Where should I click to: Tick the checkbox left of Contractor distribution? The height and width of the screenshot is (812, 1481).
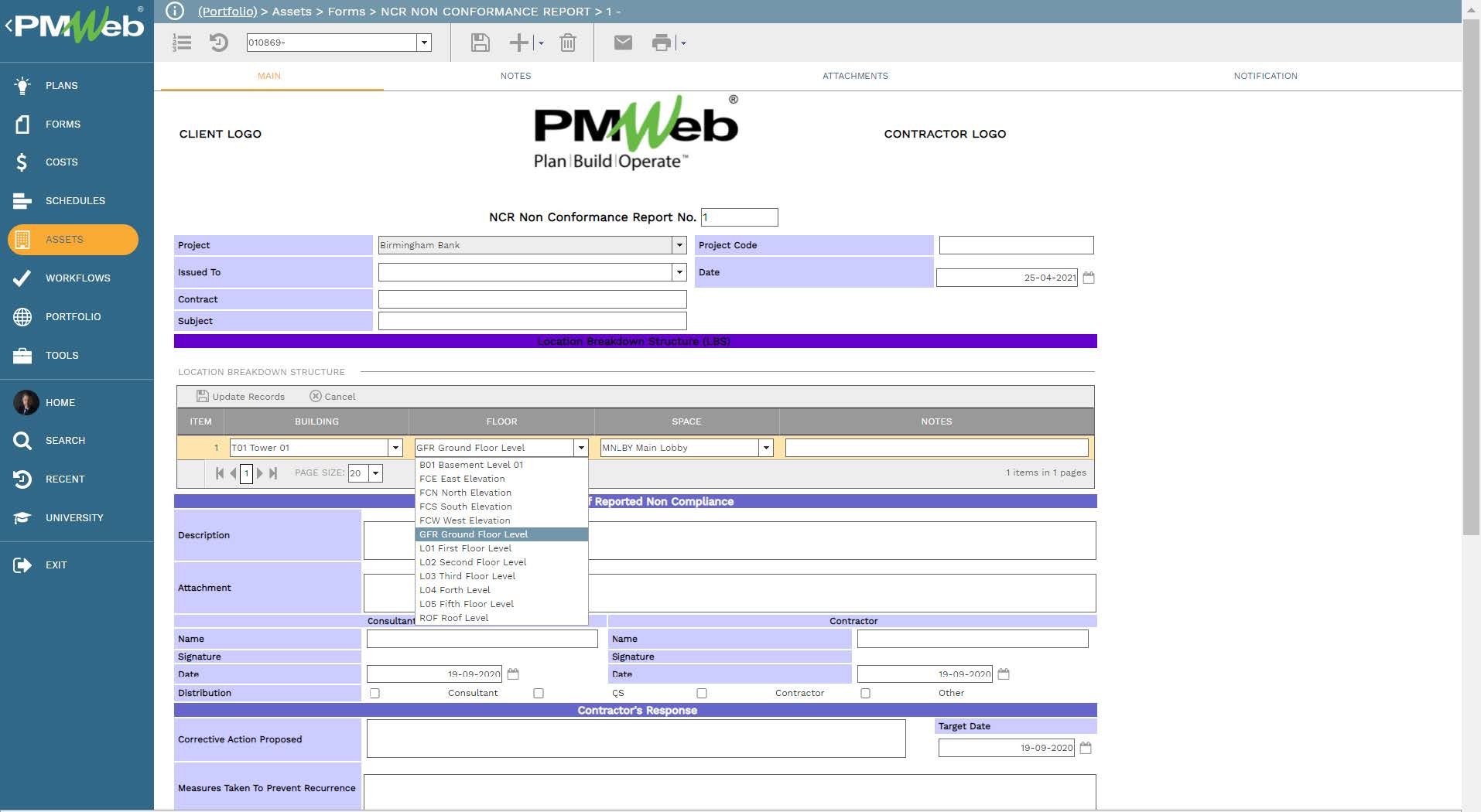702,693
